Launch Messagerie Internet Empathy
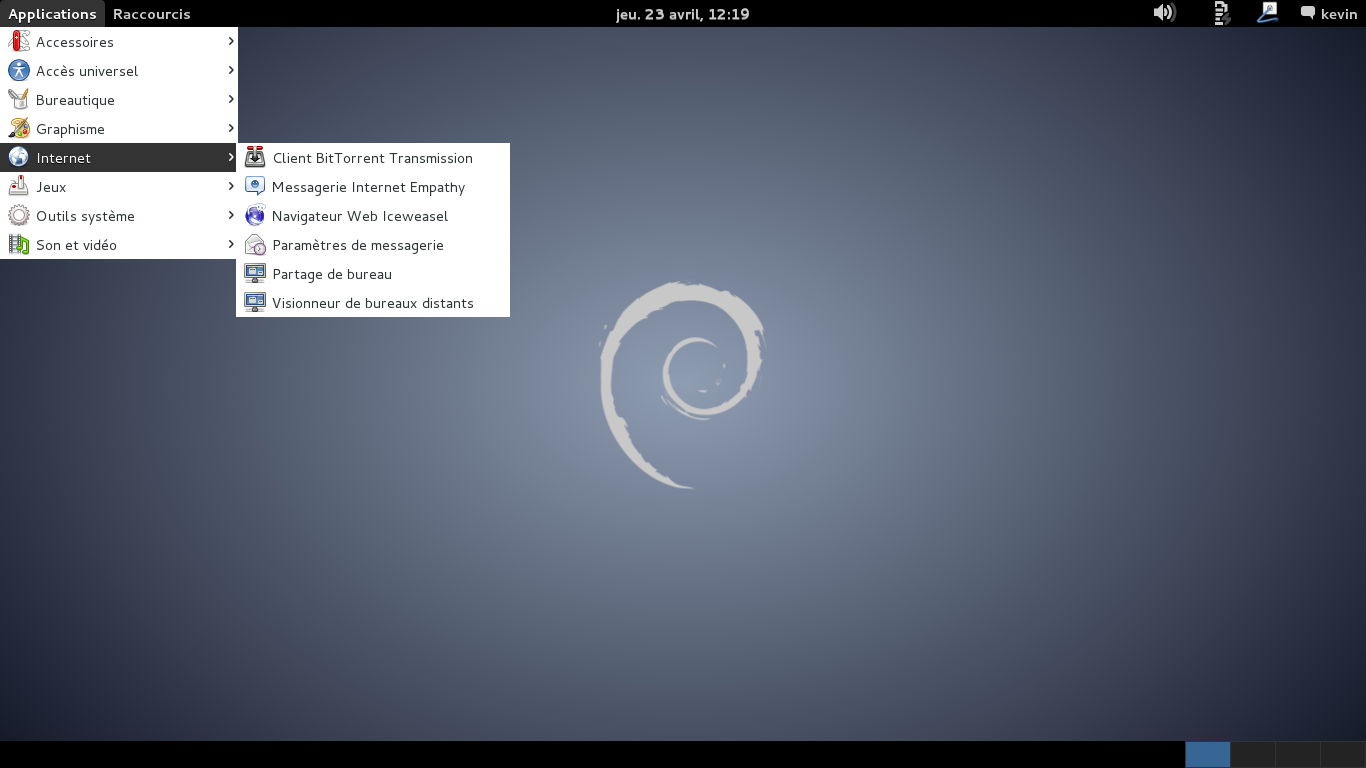Screen dimensions: 1366x768 [x=373, y=187]
